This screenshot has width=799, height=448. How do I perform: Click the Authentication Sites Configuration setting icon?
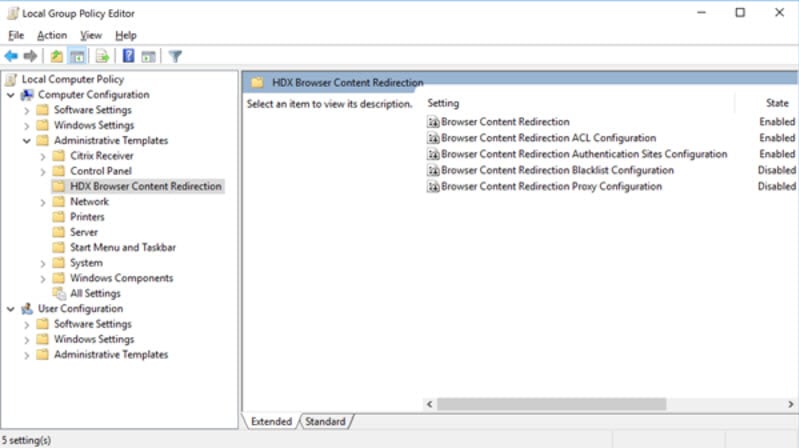coord(433,154)
